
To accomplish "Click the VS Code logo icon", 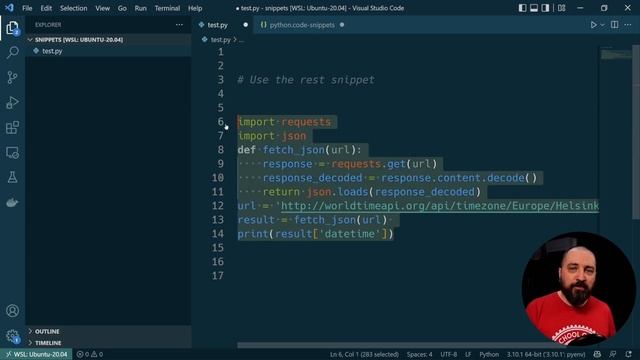I will tap(9, 8).
